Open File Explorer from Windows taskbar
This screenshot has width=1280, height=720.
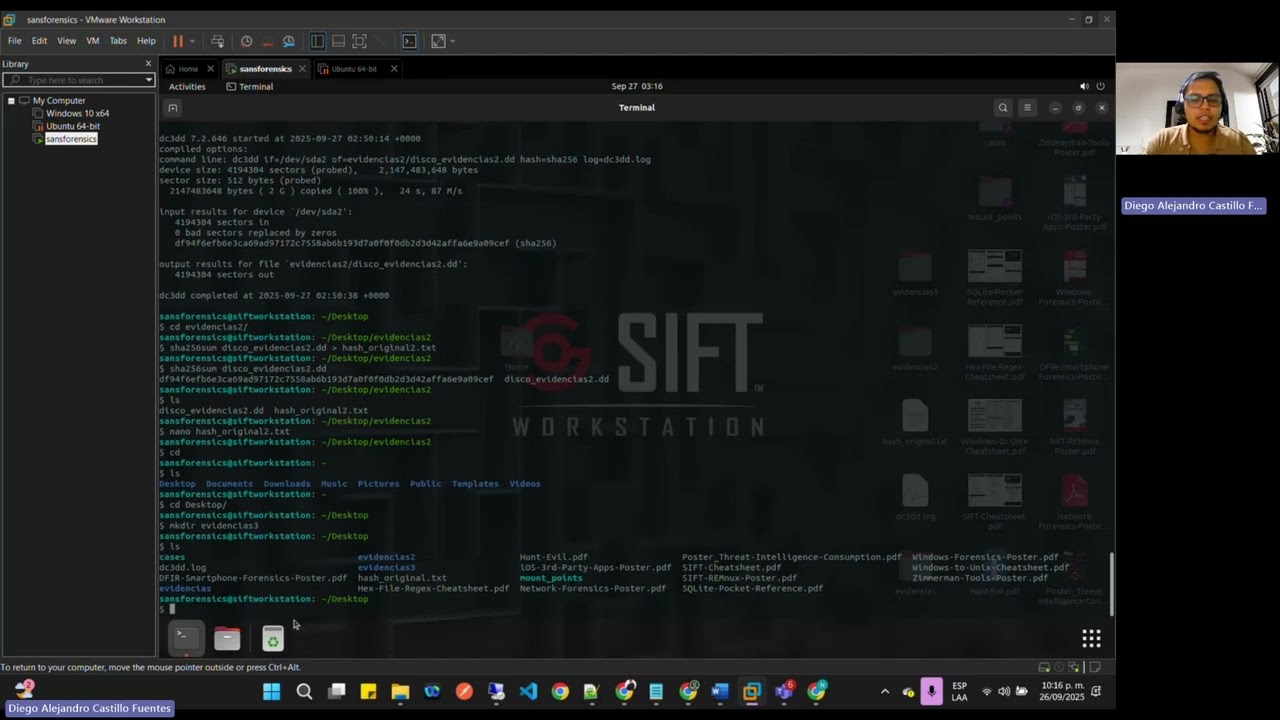tap(400, 691)
